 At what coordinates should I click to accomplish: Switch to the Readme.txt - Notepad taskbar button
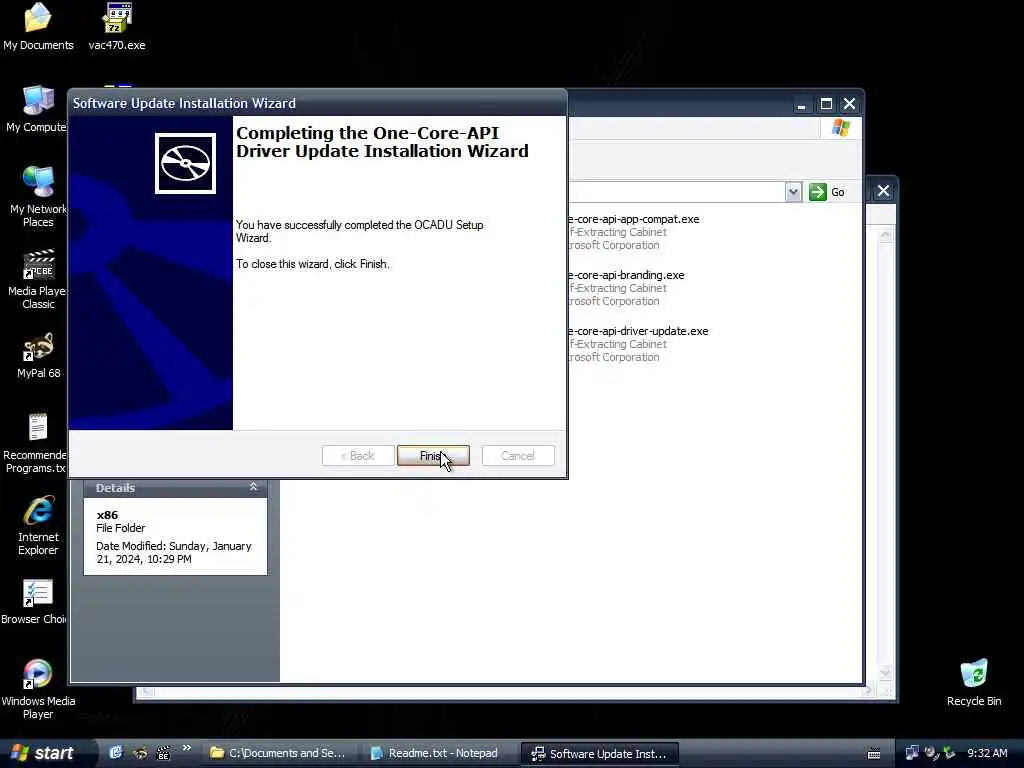click(435, 753)
